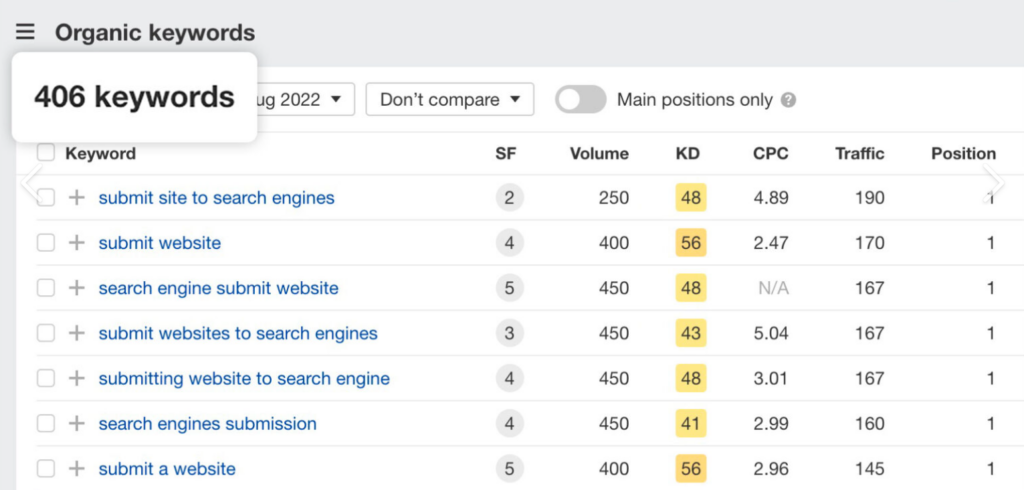Open keyword 'submitting website to search engine'
This screenshot has height=490, width=1024.
click(x=244, y=378)
